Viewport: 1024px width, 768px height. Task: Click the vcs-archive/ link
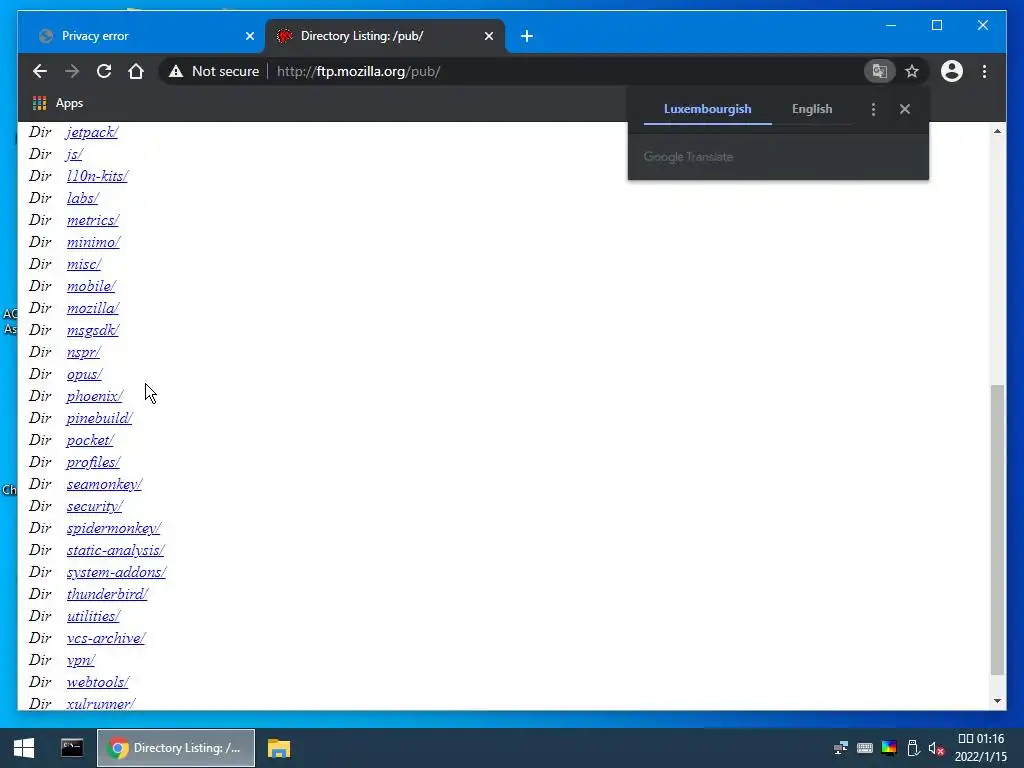106,638
